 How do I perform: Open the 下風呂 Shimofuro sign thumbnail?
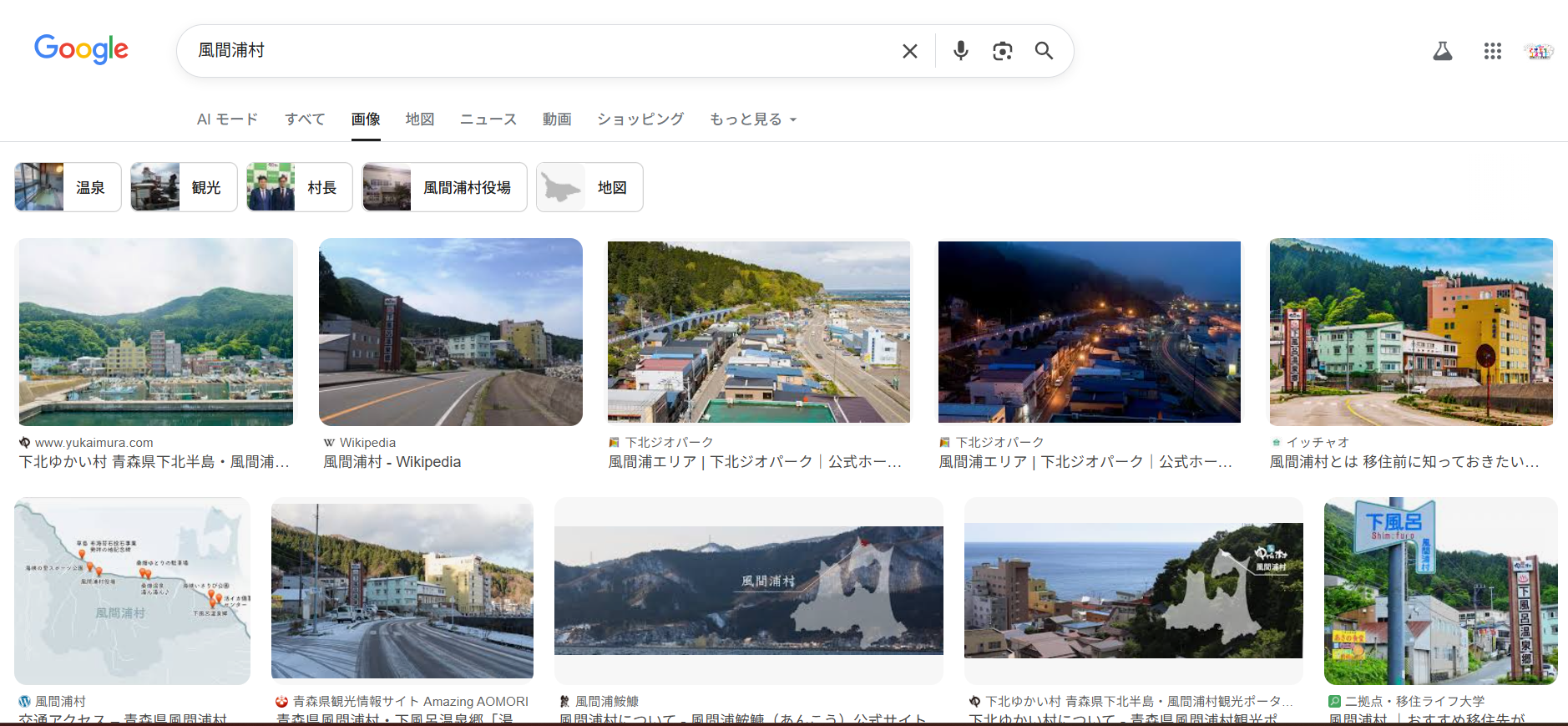point(1439,591)
